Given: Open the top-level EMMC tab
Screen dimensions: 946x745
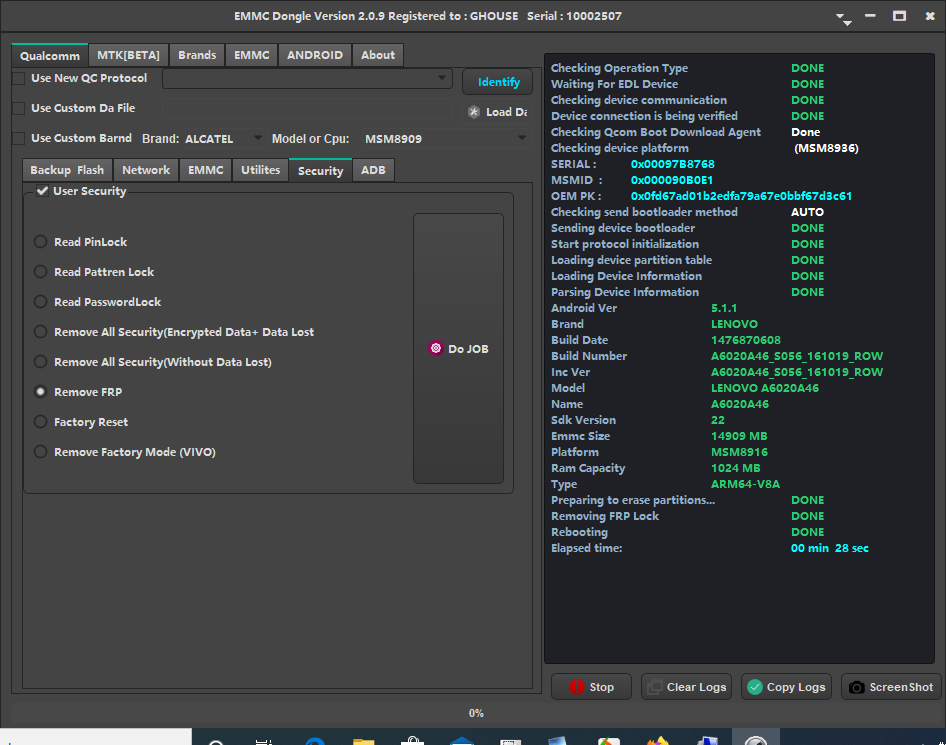Looking at the screenshot, I should 252,55.
